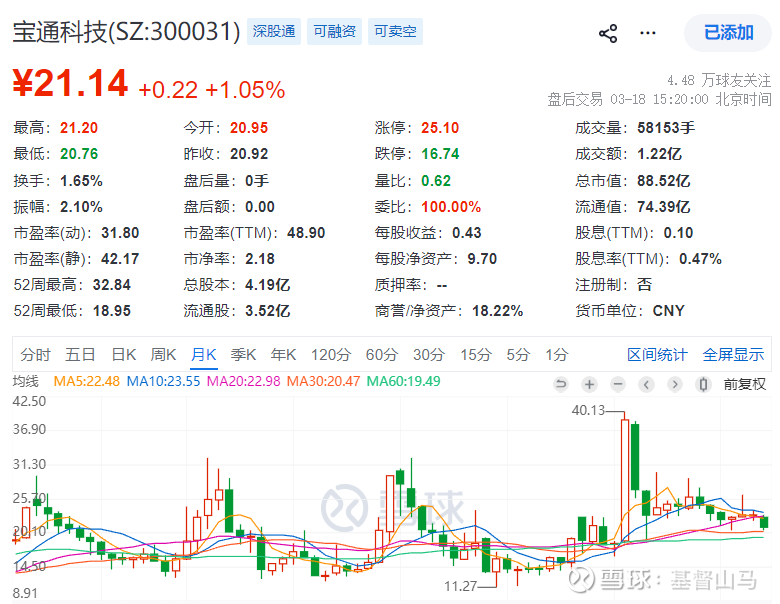Choose the 1分 chart tab
Viewport: 780px width, 604px height.
coord(557,355)
